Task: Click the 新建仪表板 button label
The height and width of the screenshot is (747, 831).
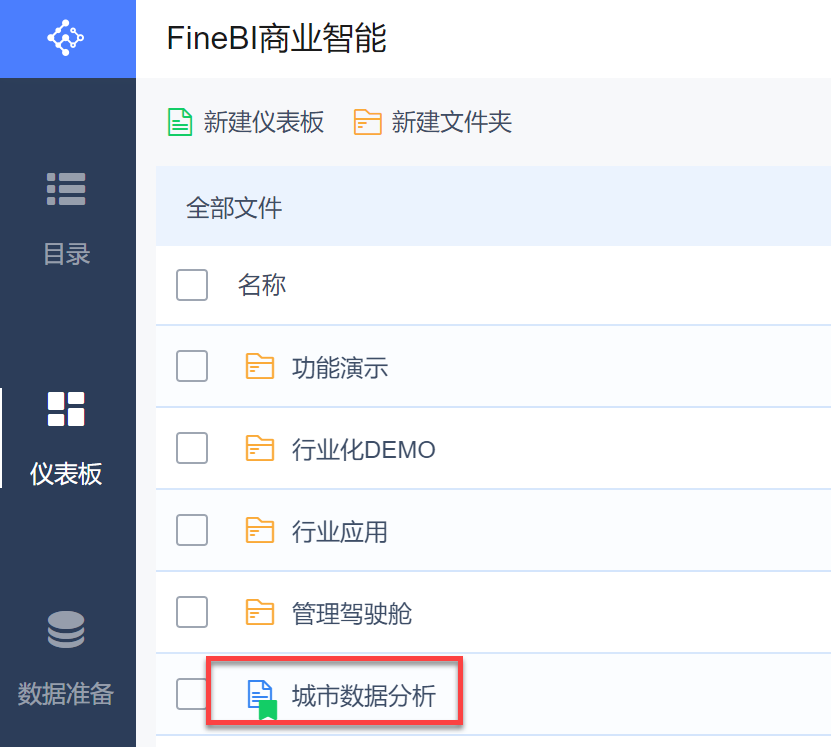Action: click(x=264, y=123)
